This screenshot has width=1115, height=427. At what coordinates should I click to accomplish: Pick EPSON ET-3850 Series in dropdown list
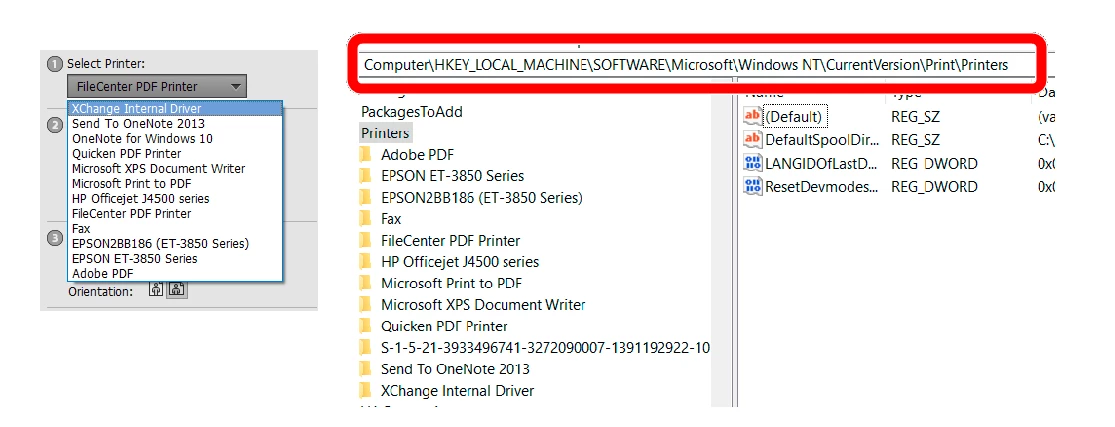click(x=176, y=258)
